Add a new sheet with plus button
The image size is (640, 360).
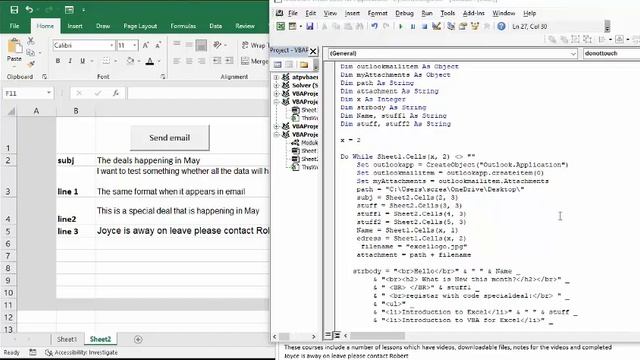tap(138, 339)
